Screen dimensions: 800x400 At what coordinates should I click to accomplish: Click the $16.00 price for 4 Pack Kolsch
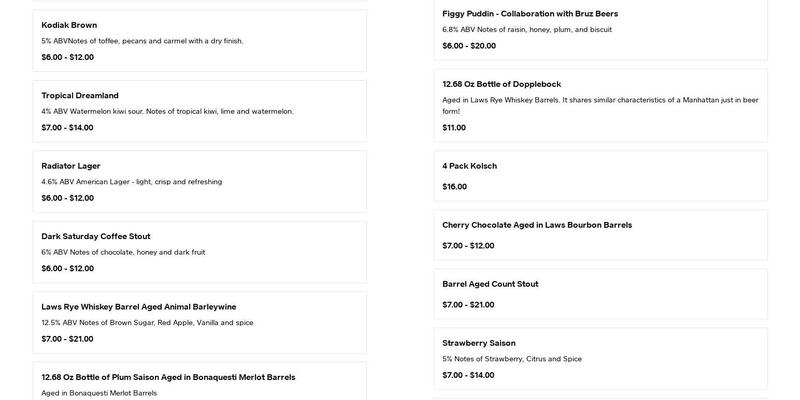(x=455, y=187)
